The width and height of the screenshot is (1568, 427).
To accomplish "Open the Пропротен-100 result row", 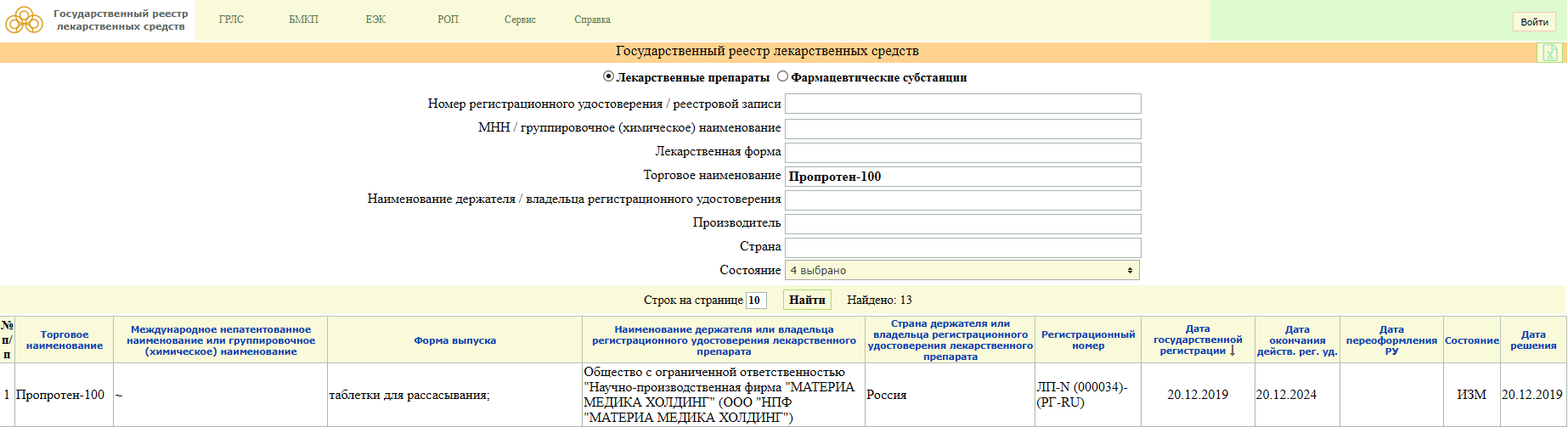I will (x=60, y=395).
